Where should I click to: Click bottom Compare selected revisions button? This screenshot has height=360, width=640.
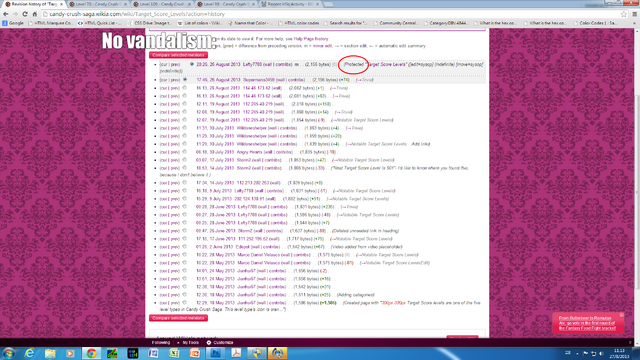(178, 318)
